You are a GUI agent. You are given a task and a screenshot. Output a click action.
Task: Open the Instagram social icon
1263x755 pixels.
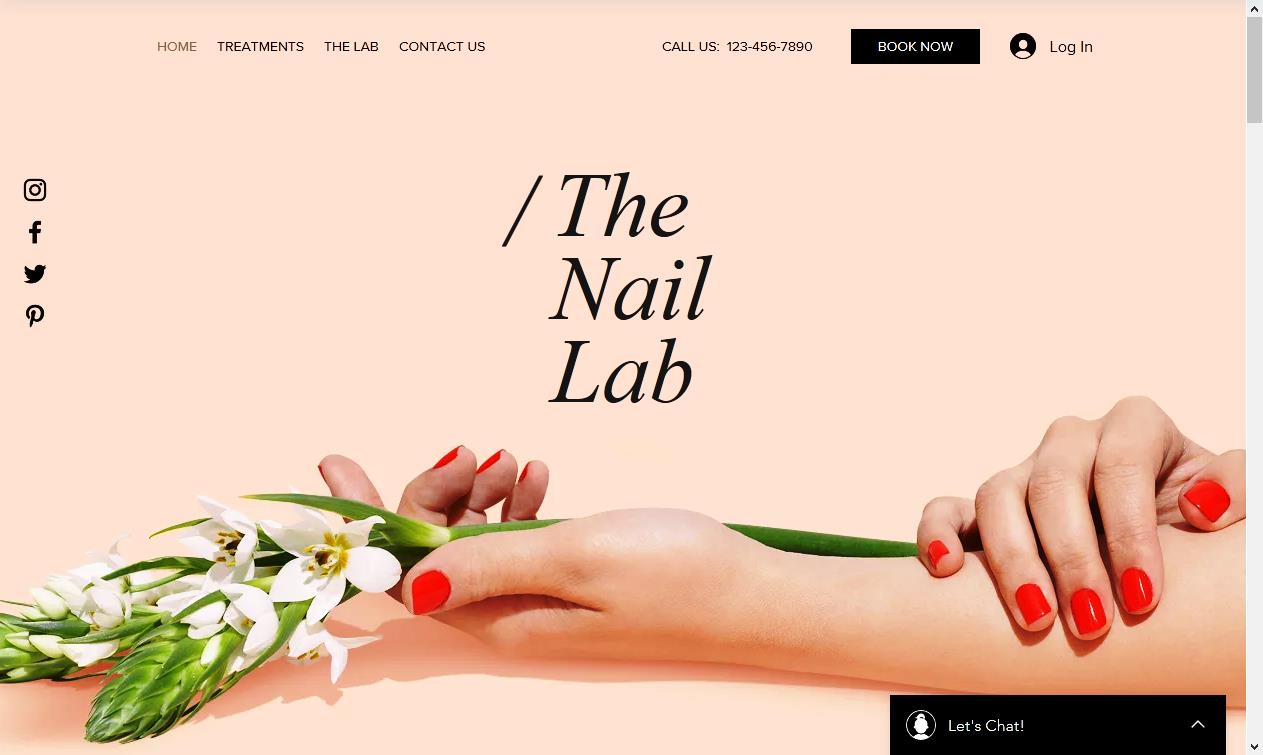[x=35, y=190]
